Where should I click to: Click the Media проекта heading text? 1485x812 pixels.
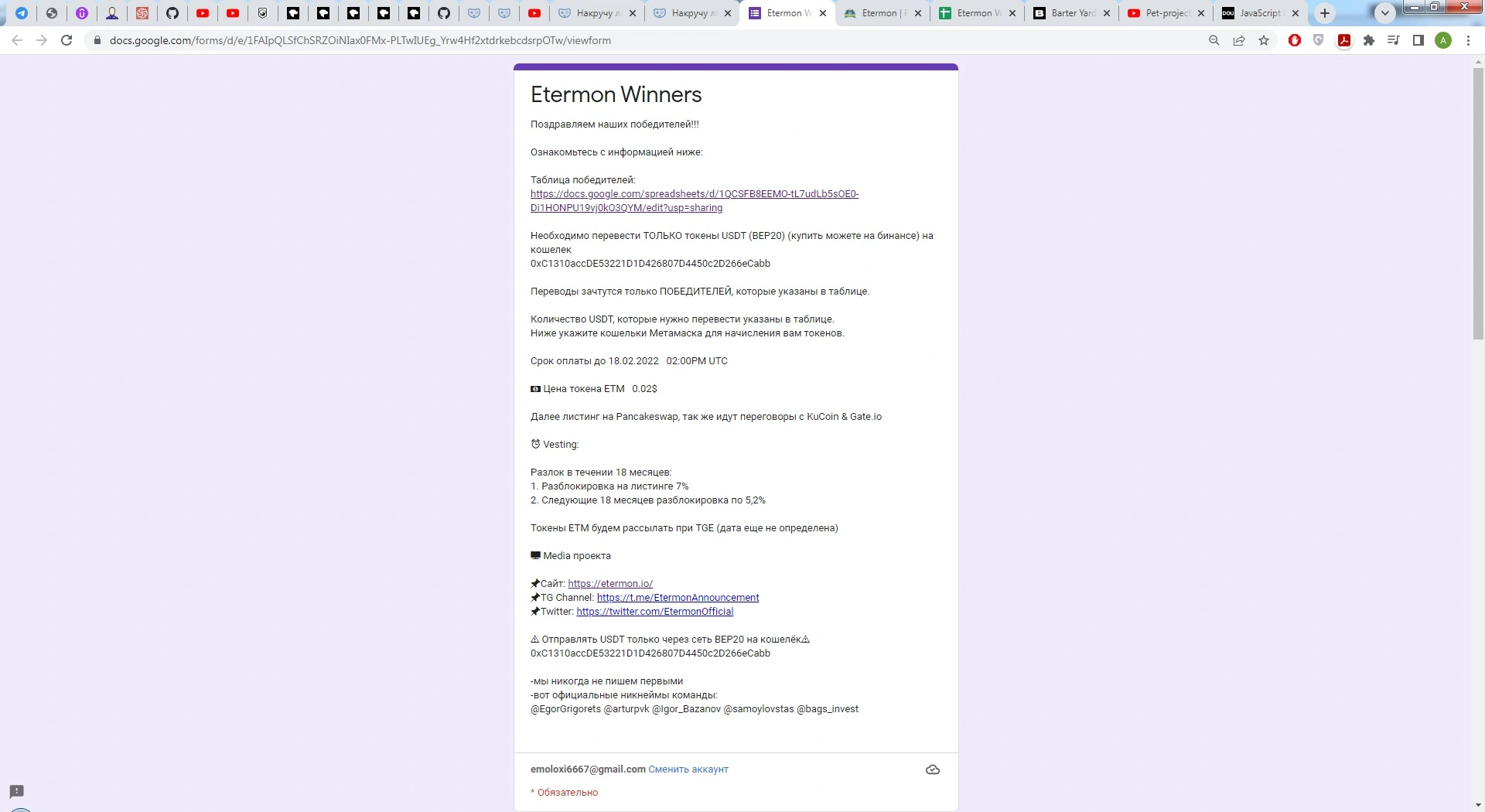[571, 556]
